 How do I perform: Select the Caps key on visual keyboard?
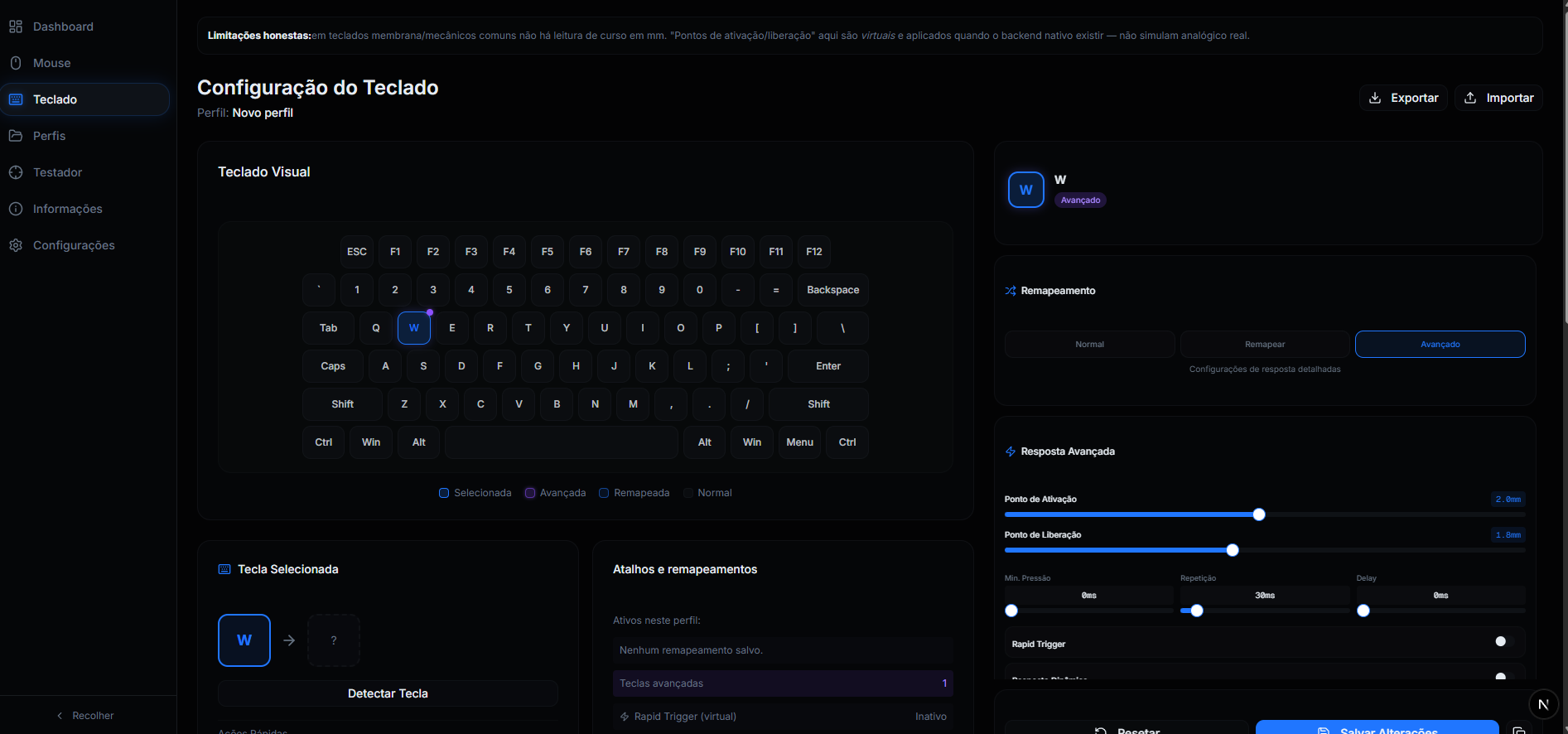coord(333,366)
